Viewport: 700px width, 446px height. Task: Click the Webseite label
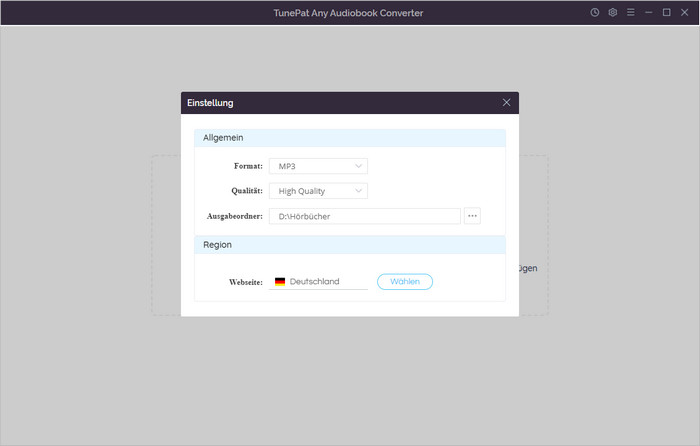246,282
